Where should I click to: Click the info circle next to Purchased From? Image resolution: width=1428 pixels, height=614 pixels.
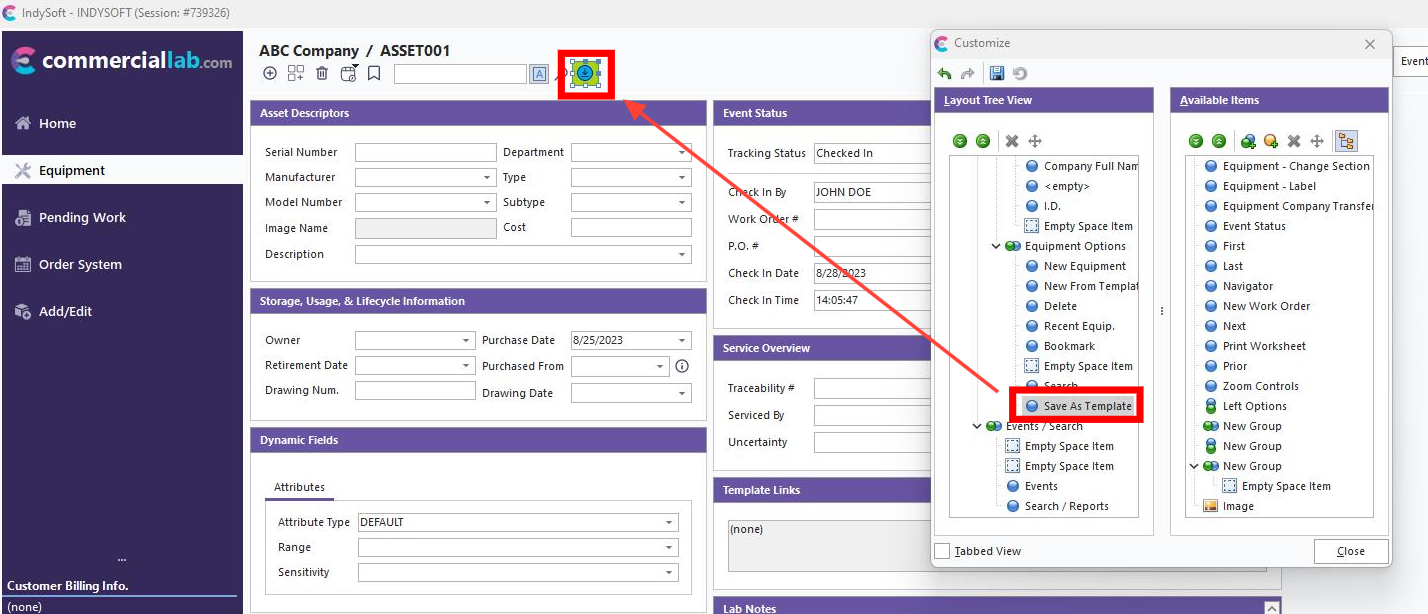(681, 366)
